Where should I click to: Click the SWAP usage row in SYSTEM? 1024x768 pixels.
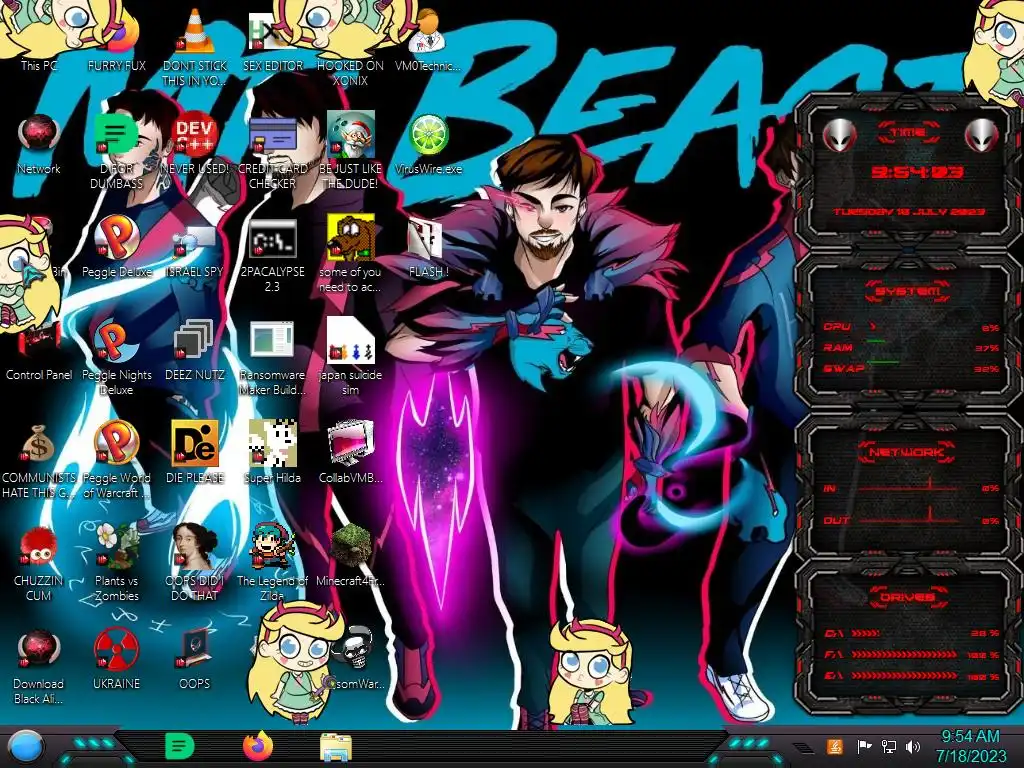pyautogui.click(x=912, y=368)
